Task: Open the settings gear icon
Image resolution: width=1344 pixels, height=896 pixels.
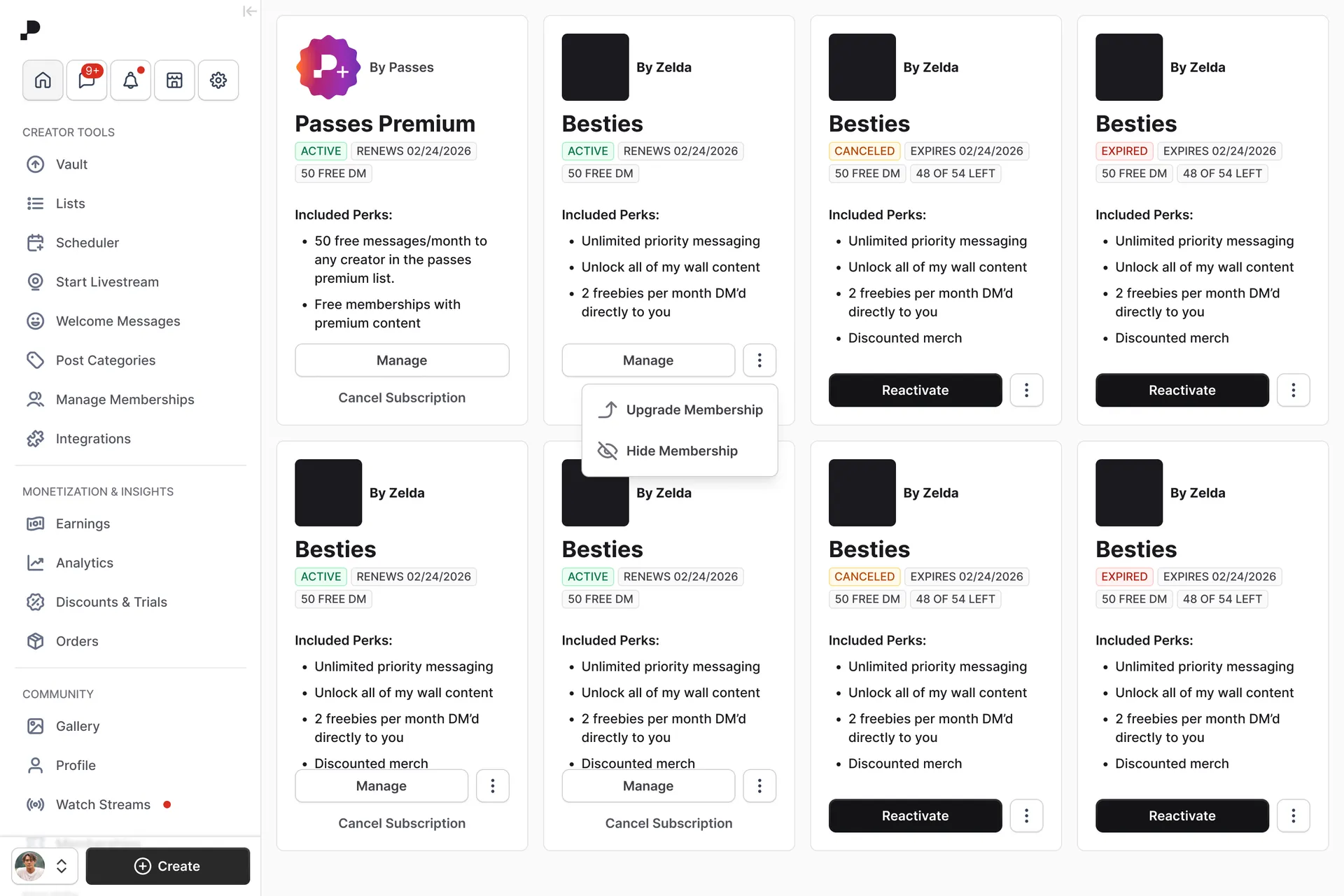Action: (x=218, y=80)
